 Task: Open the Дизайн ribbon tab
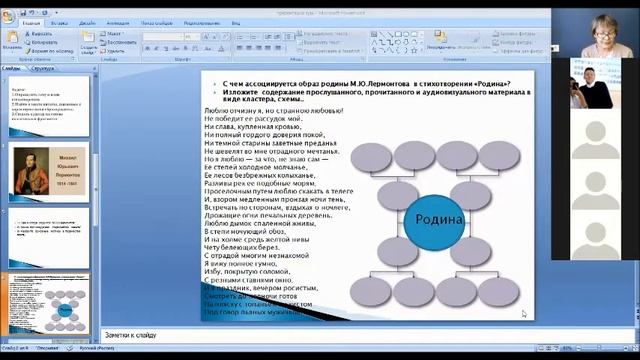coord(87,23)
